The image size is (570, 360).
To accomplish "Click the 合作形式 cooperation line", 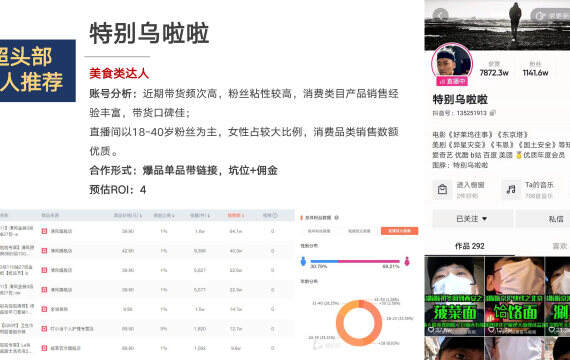I will (x=184, y=171).
